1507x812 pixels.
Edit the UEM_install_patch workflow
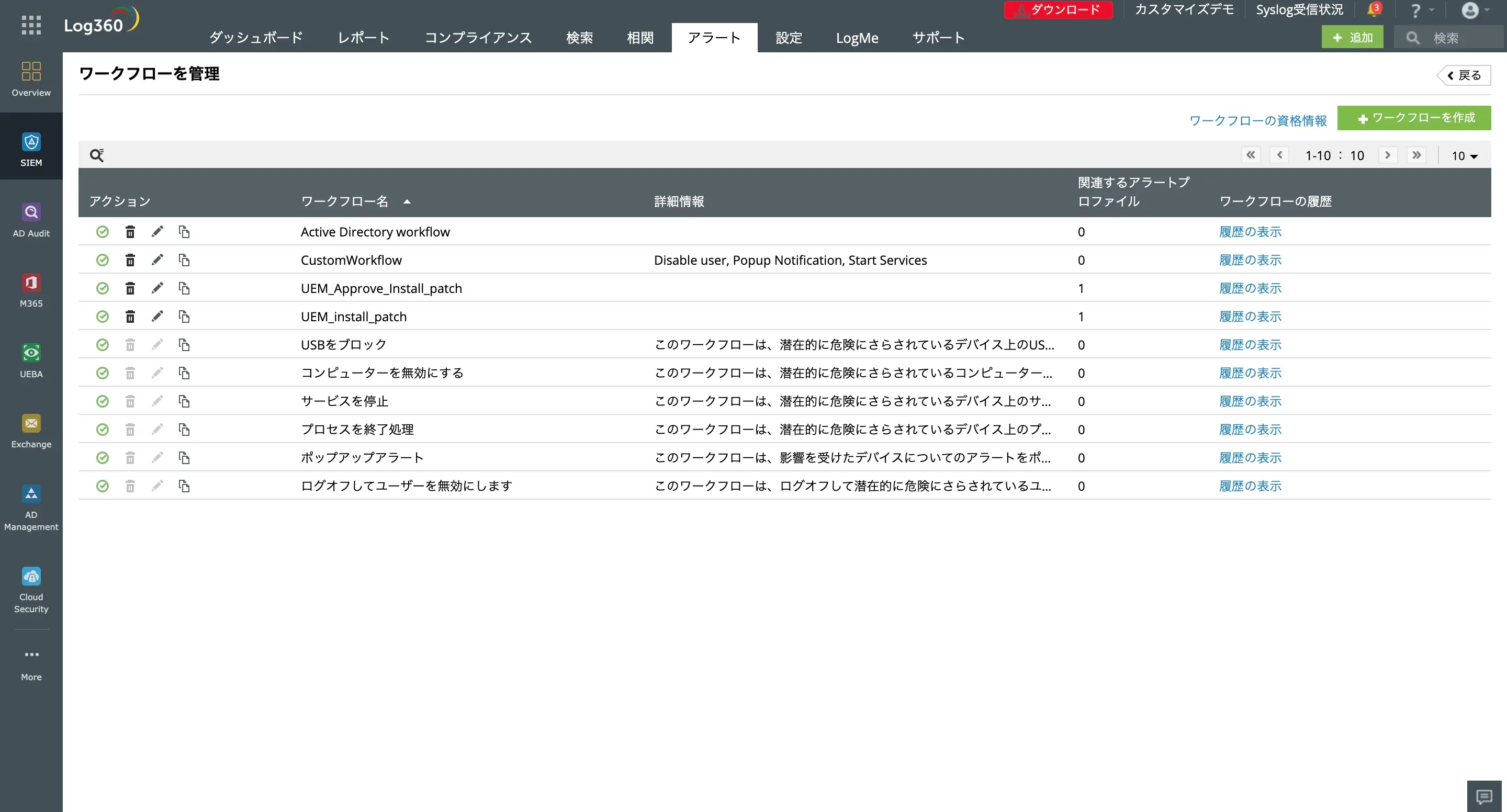pos(157,316)
